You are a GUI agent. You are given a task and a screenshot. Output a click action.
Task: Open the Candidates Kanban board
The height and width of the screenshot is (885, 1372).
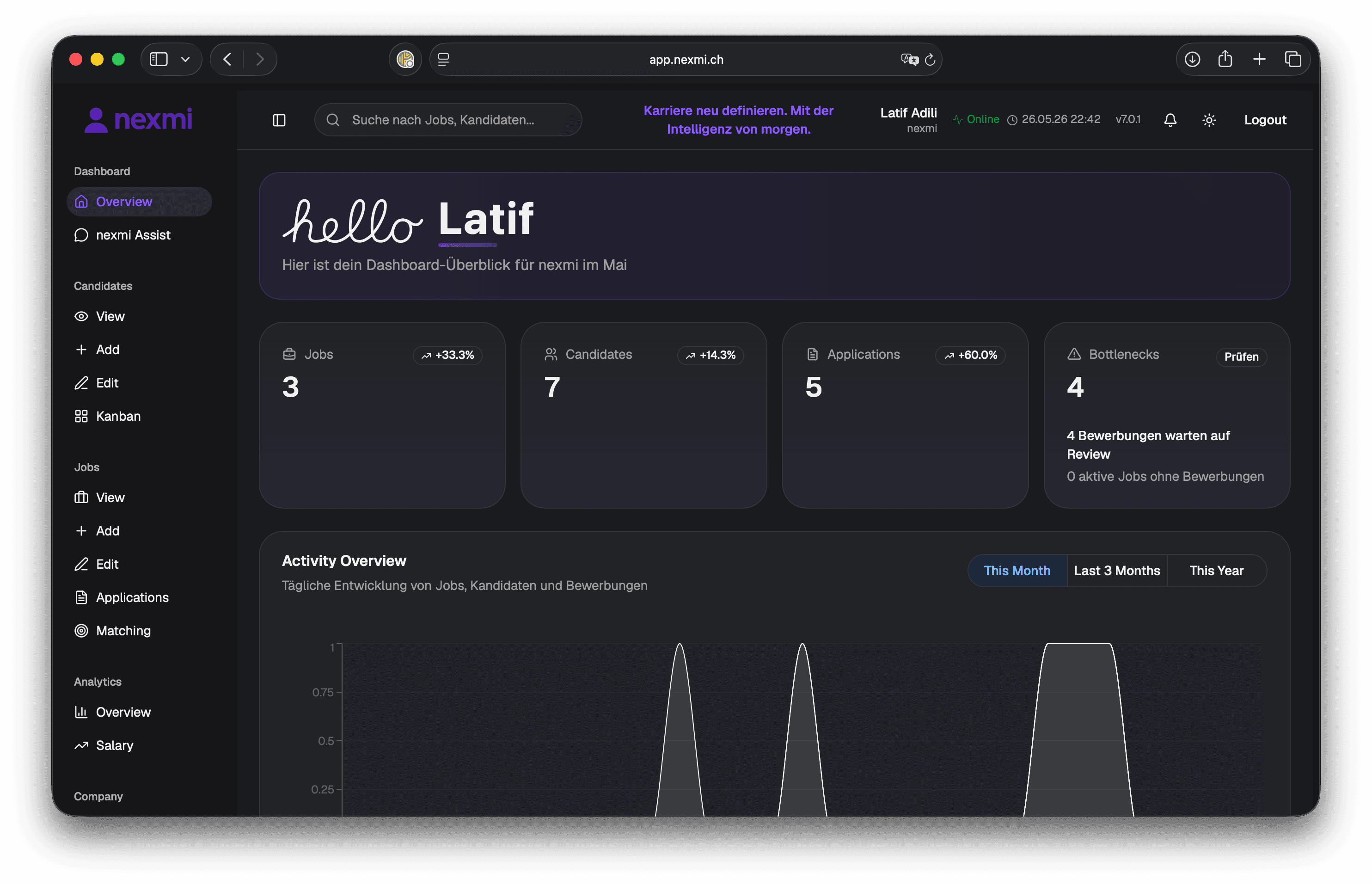(139, 416)
